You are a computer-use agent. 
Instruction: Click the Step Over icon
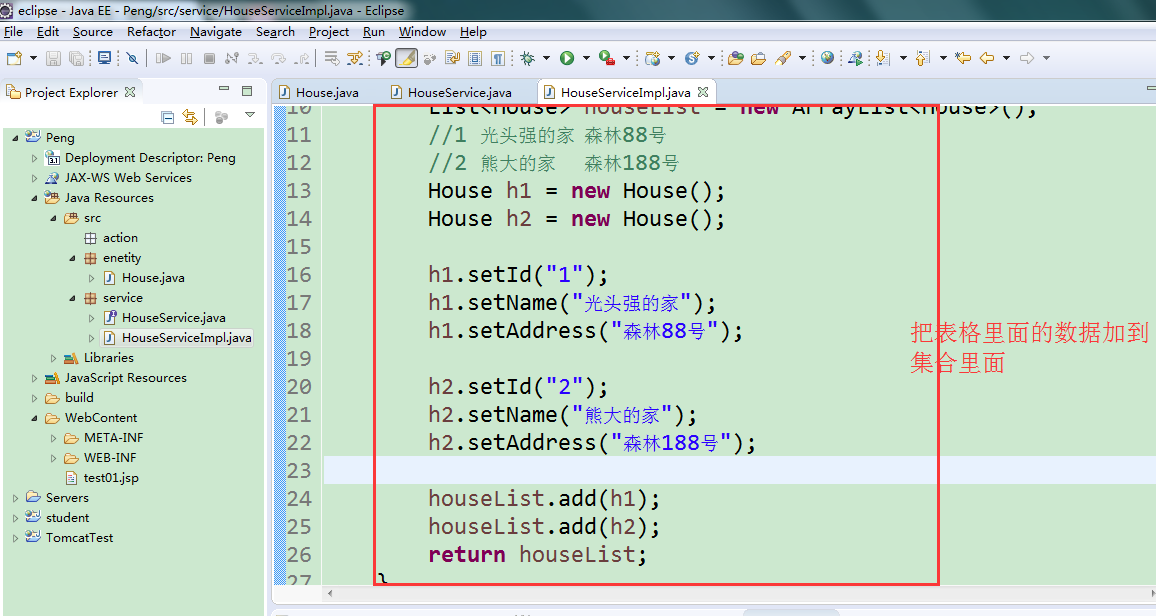(x=279, y=58)
